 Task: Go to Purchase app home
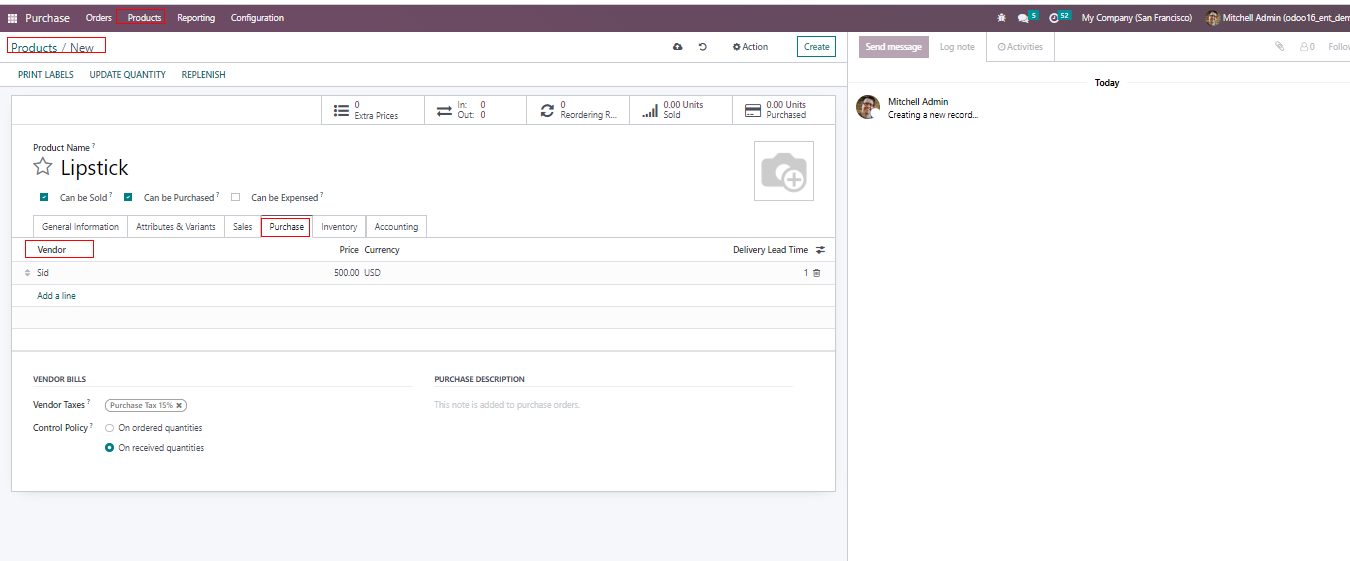pyautogui.click(x=48, y=18)
